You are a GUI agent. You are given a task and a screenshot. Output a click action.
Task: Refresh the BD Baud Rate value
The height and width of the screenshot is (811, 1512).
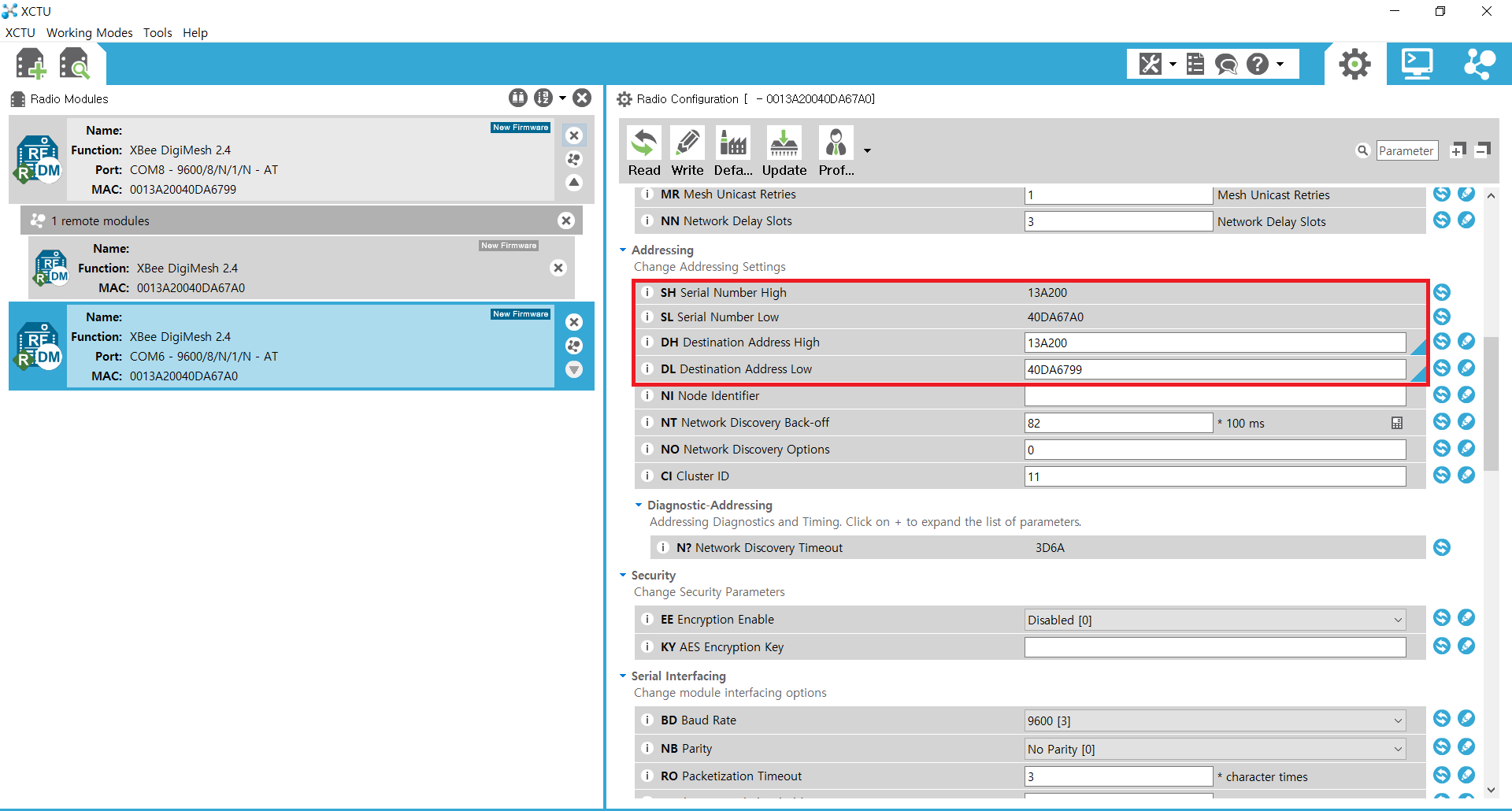pyautogui.click(x=1442, y=718)
